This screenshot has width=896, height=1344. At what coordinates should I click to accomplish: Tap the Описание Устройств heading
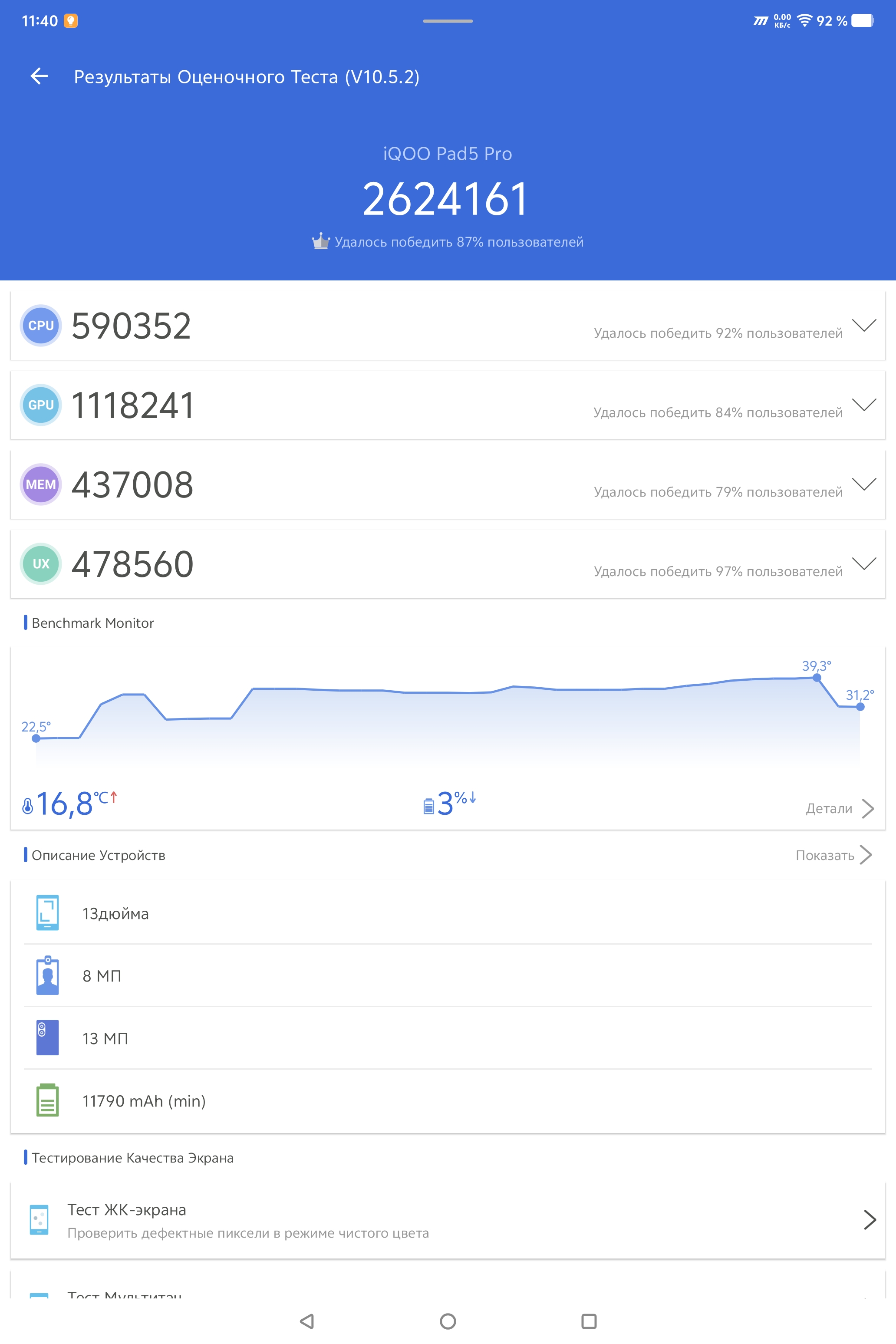click(98, 856)
